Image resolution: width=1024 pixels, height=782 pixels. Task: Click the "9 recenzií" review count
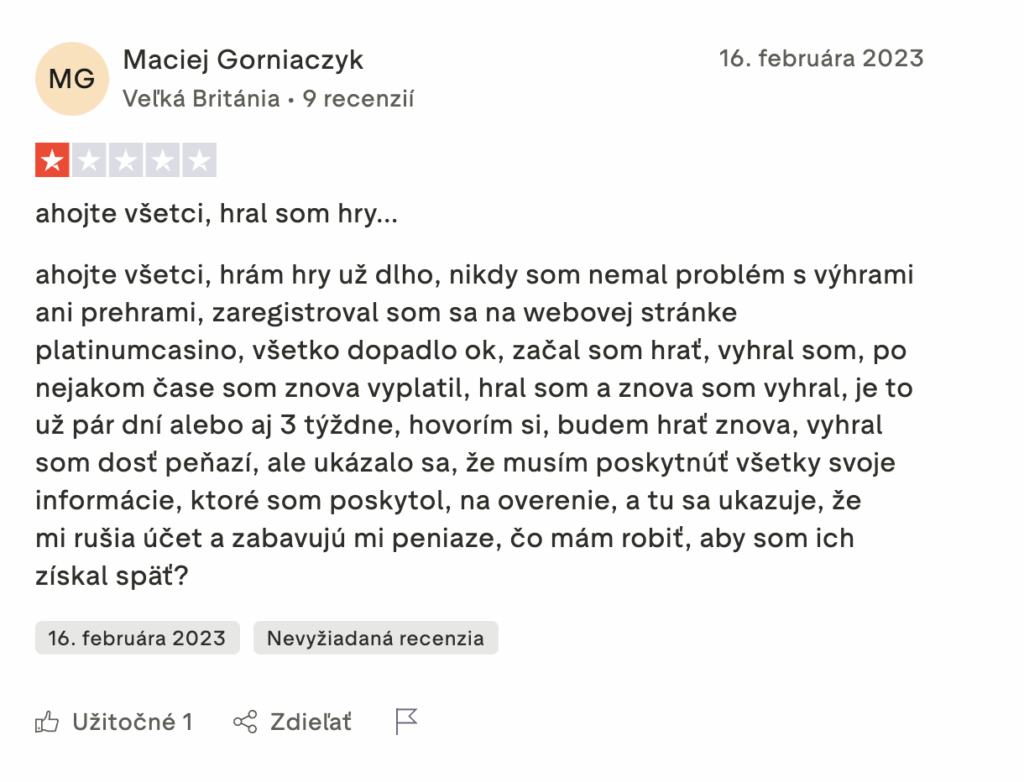point(359,99)
